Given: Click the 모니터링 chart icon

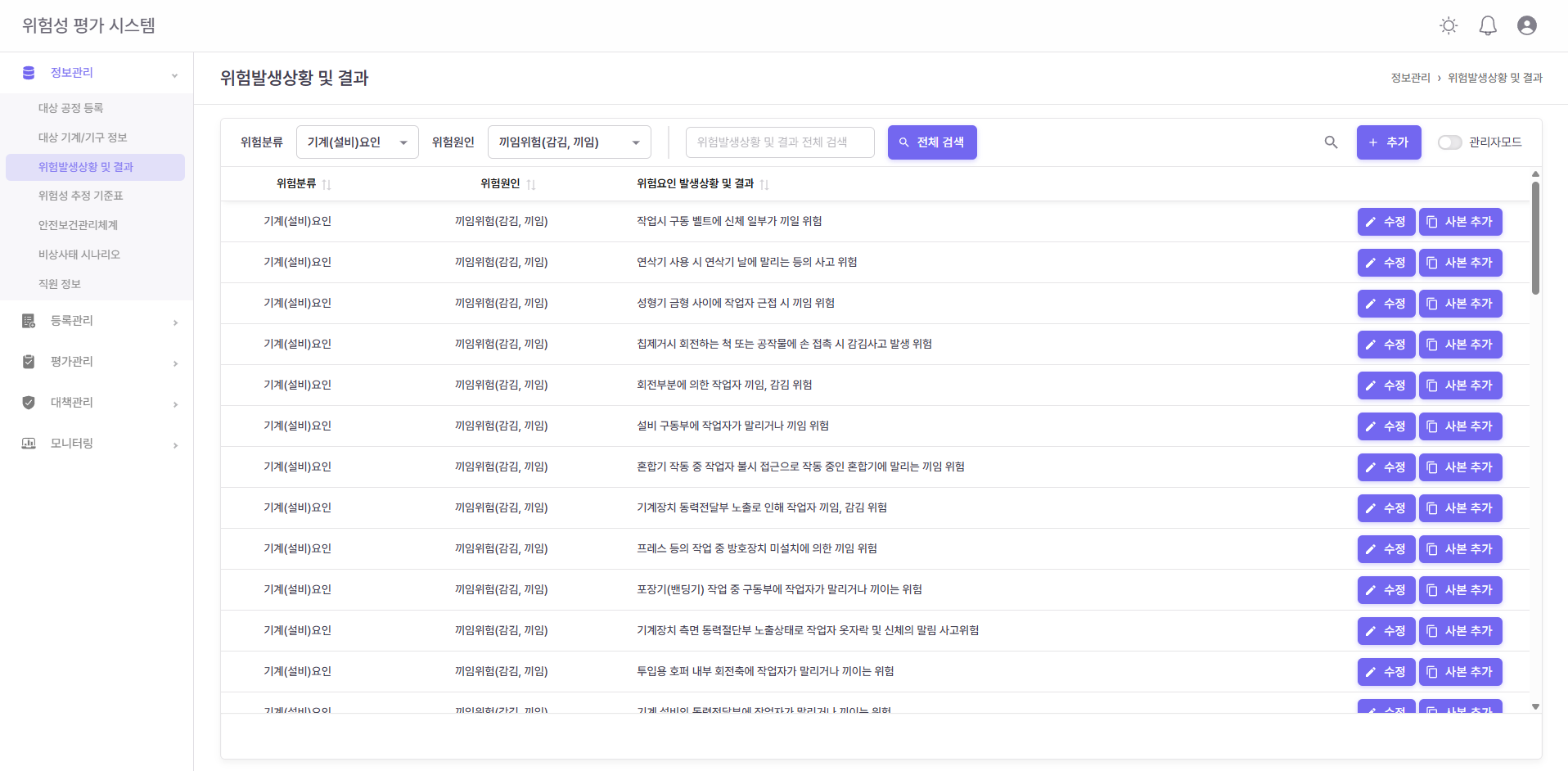Looking at the screenshot, I should (29, 444).
